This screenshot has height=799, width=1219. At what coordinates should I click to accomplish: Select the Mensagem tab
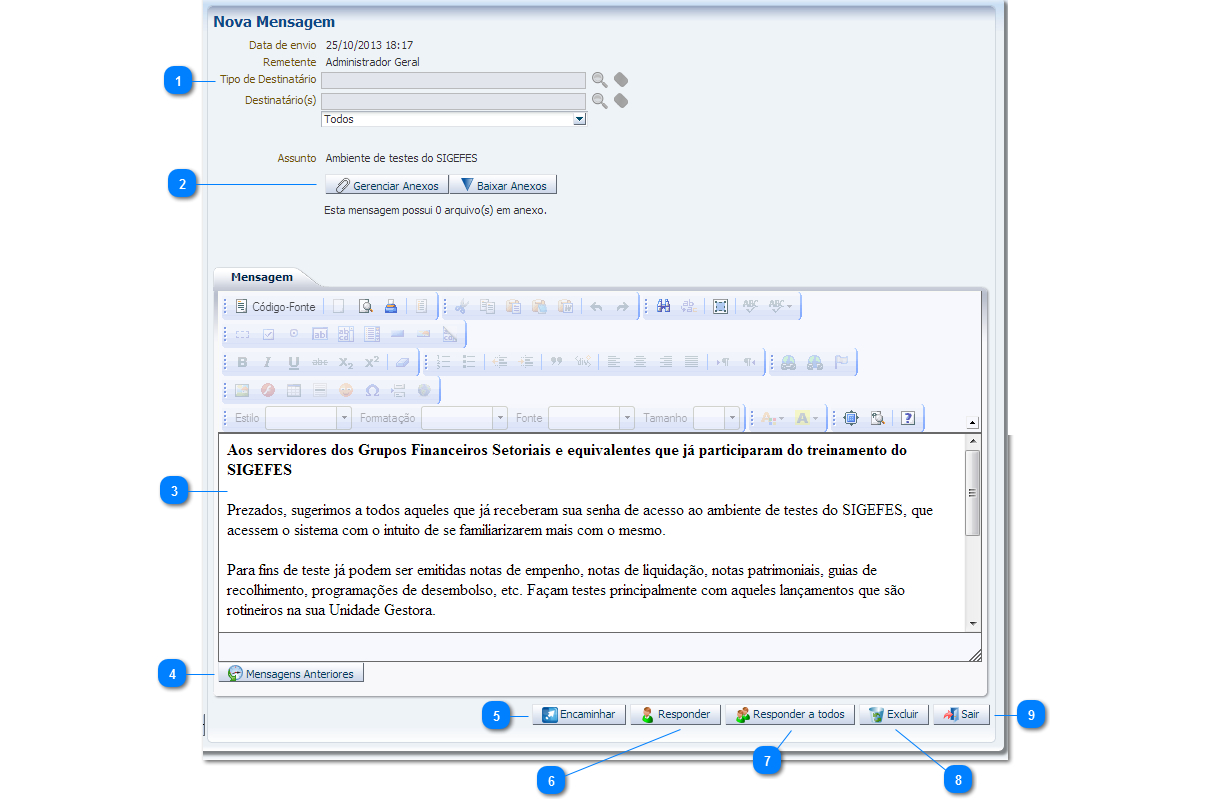[x=262, y=277]
